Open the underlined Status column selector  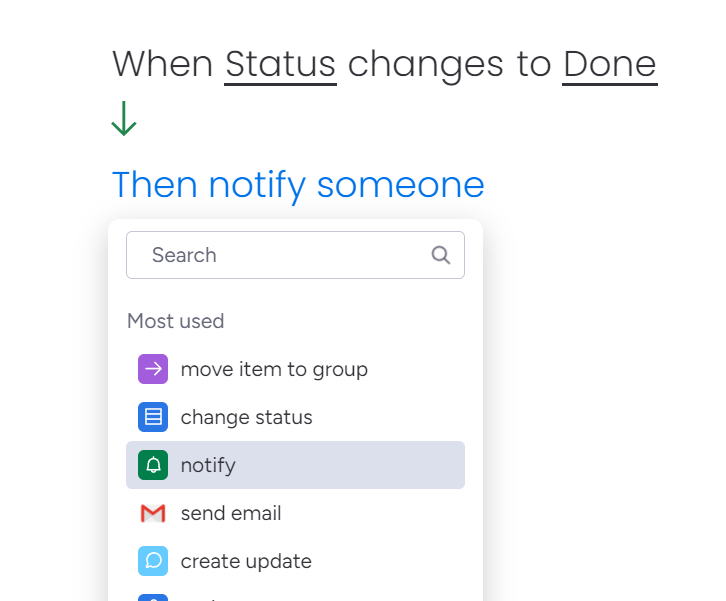280,64
